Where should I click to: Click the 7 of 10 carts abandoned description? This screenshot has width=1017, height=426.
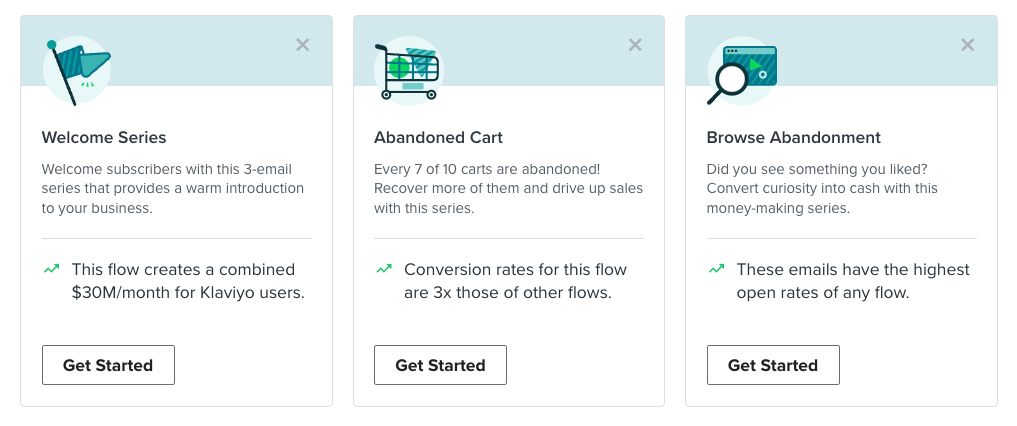click(508, 189)
